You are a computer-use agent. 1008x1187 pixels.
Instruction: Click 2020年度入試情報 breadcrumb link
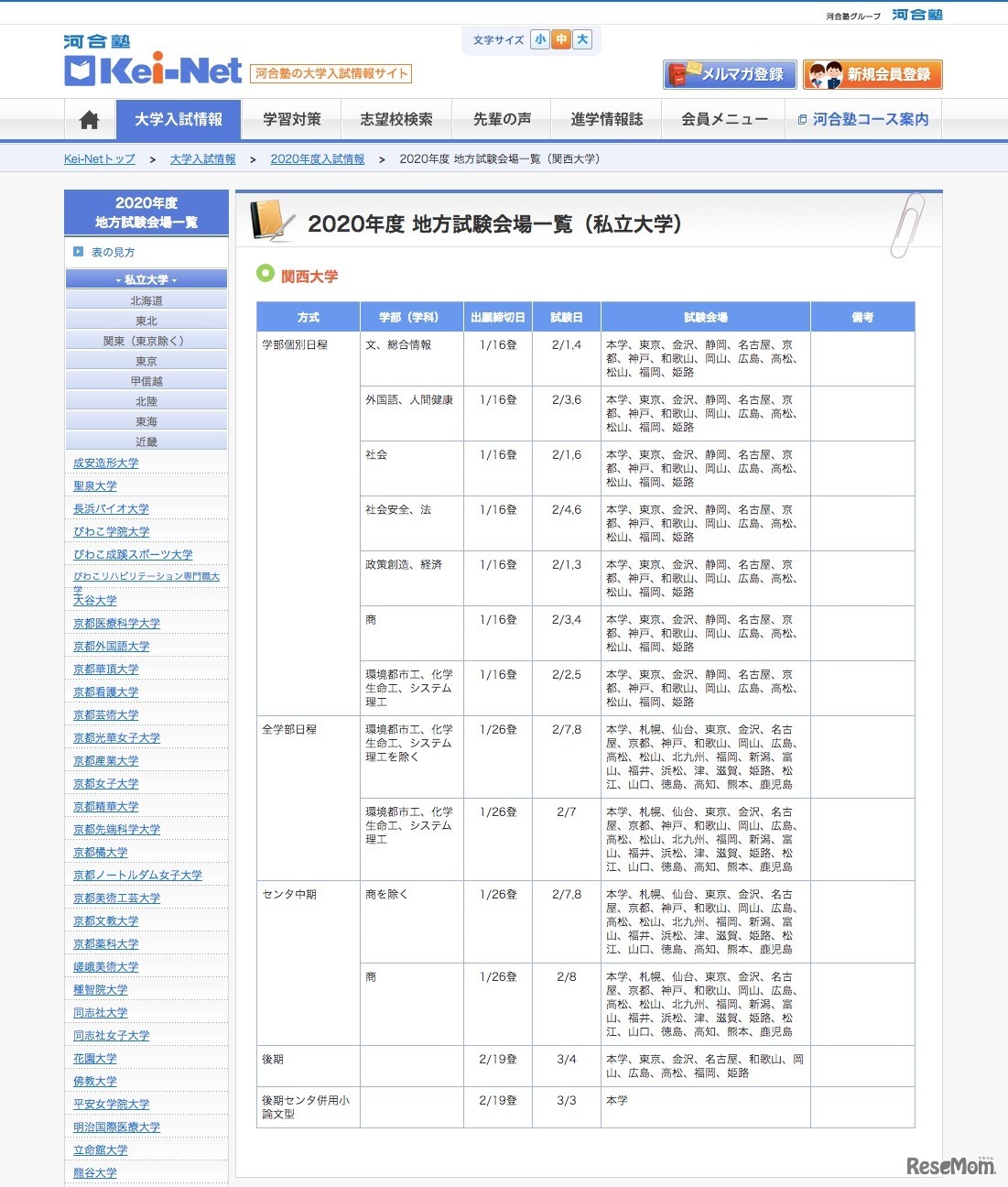click(317, 158)
